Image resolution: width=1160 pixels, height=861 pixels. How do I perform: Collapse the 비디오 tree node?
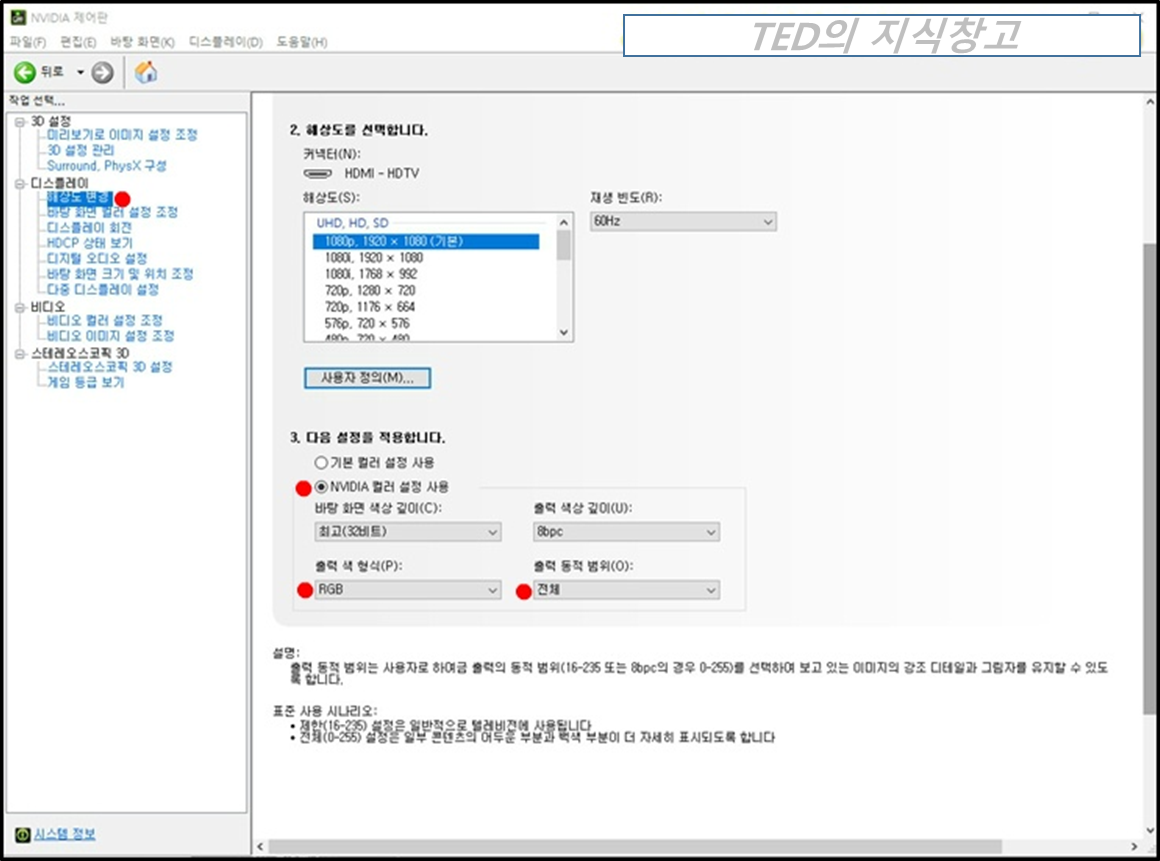pos(20,307)
